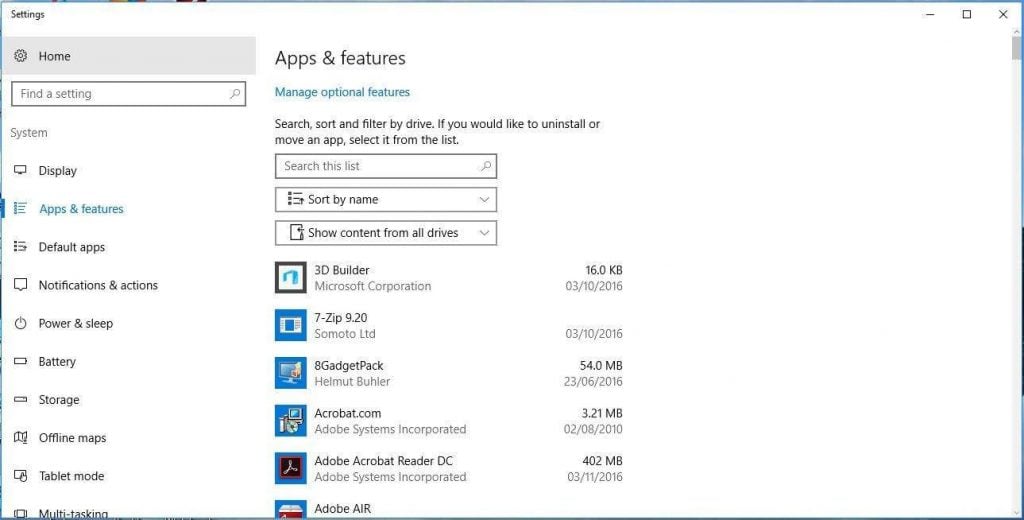Click the 02/08/2010 install date
The height and width of the screenshot is (520, 1024).
tap(593, 429)
